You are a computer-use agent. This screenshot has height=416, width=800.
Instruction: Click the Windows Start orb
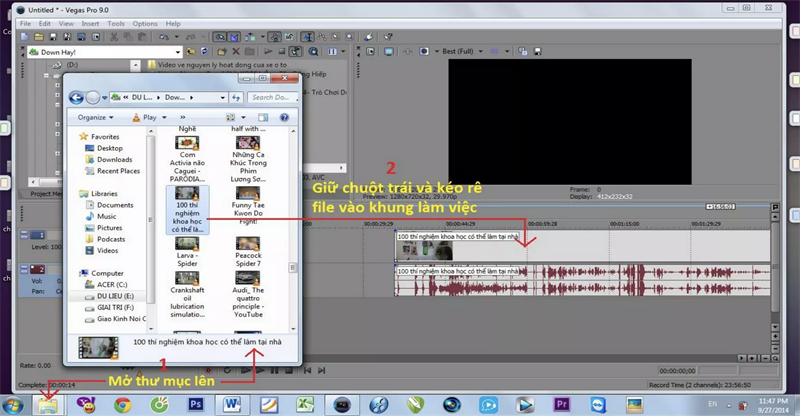click(x=12, y=405)
